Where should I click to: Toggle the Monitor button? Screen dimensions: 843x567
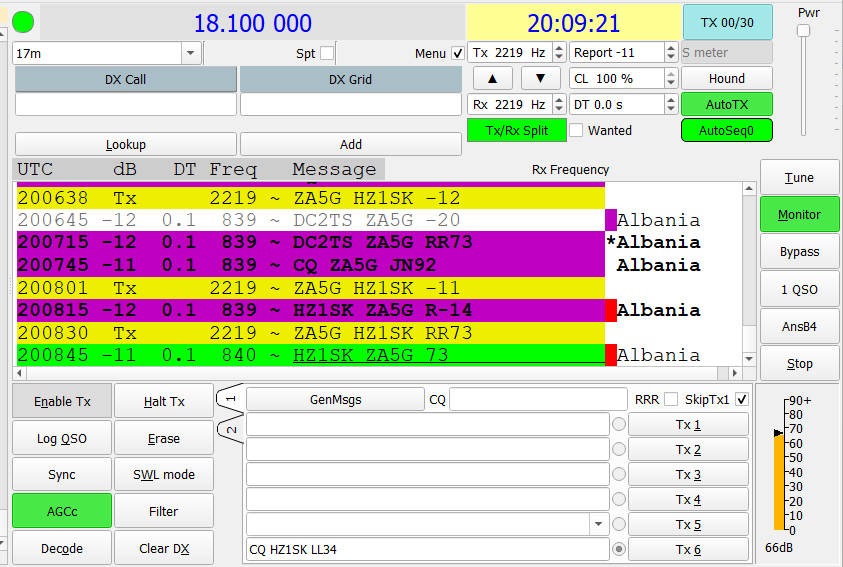pos(799,214)
